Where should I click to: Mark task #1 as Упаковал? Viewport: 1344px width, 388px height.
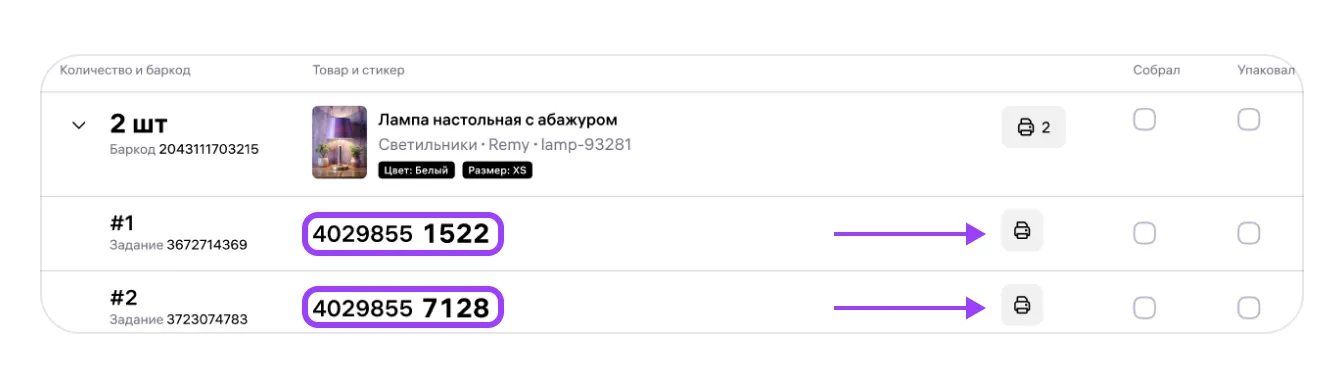pos(1248,233)
